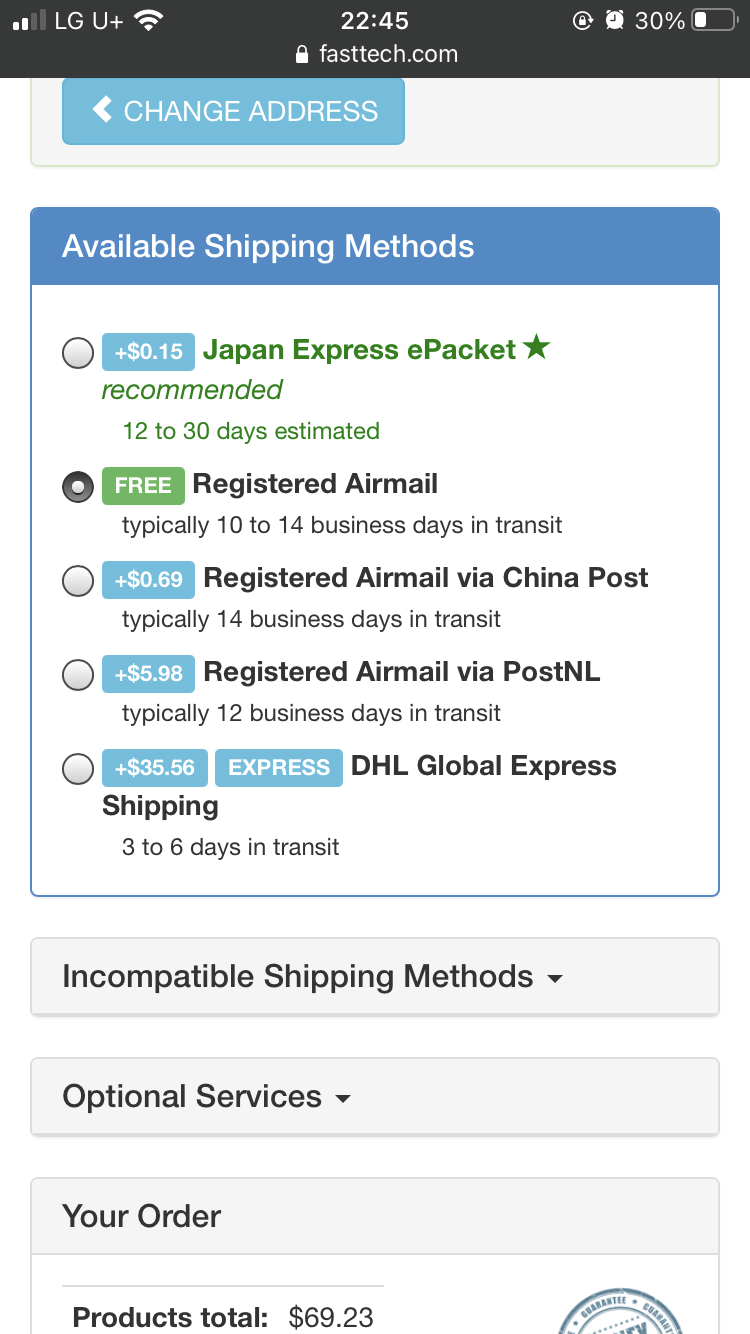
Task: Select Registered Airmail via China Post option
Action: pyautogui.click(x=78, y=581)
